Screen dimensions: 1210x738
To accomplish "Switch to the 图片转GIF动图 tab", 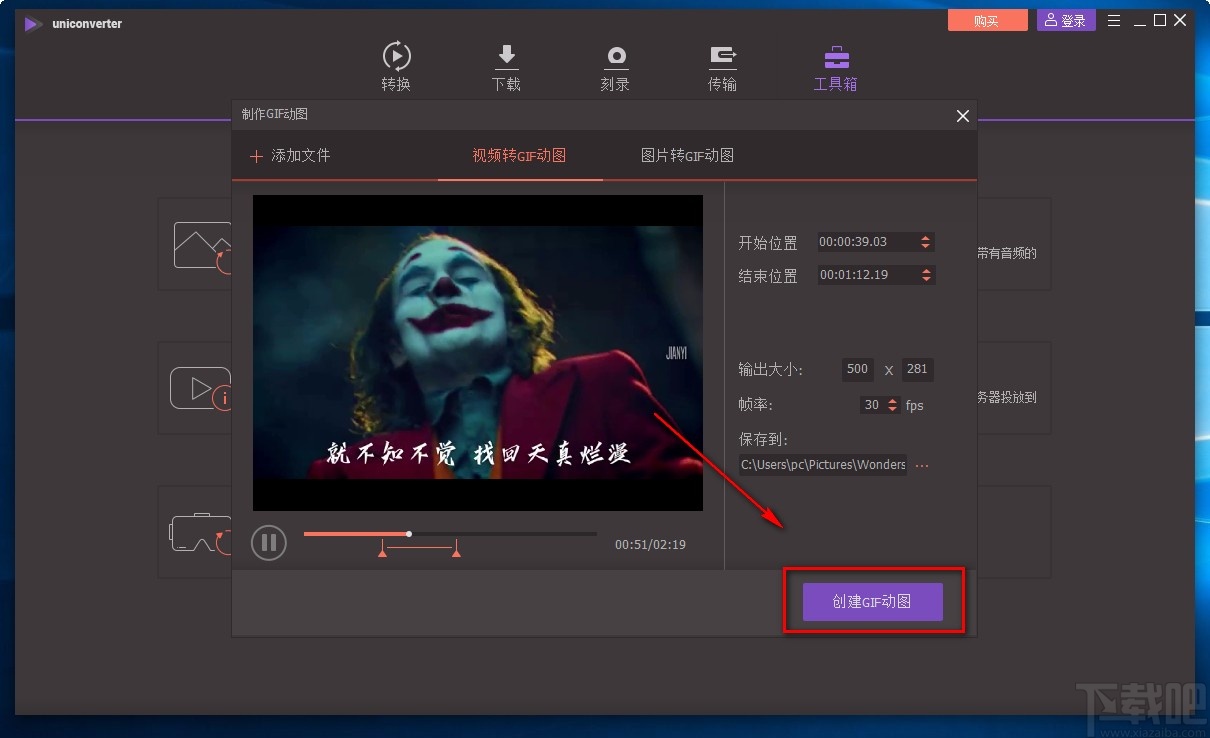I will [x=686, y=156].
